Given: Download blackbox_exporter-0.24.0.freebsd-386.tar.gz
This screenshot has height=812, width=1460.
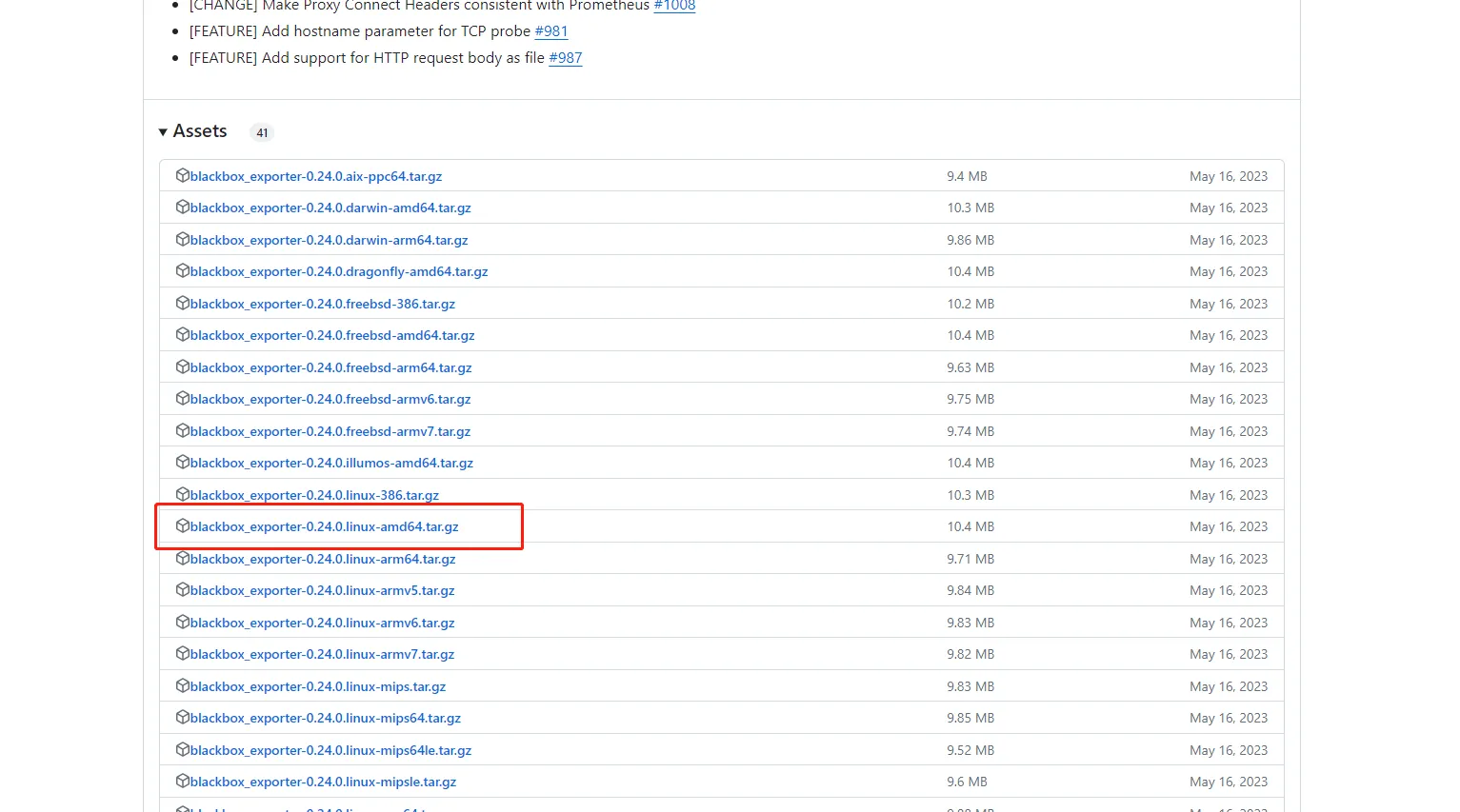Looking at the screenshot, I should click(323, 304).
